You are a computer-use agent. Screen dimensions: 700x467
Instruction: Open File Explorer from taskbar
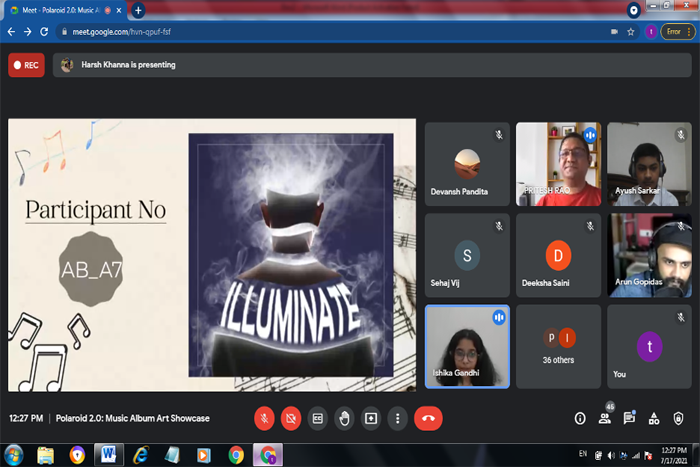(46, 455)
